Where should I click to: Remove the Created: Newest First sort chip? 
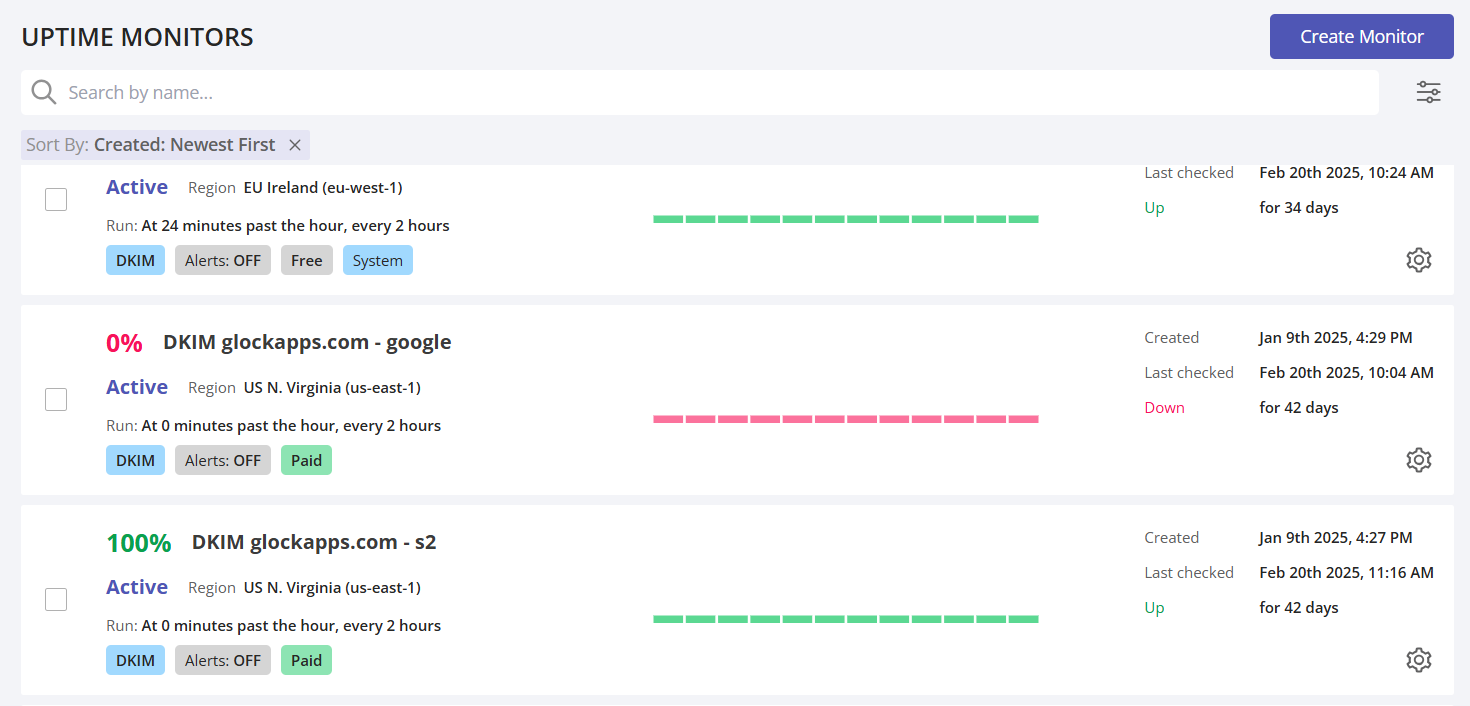[x=295, y=145]
